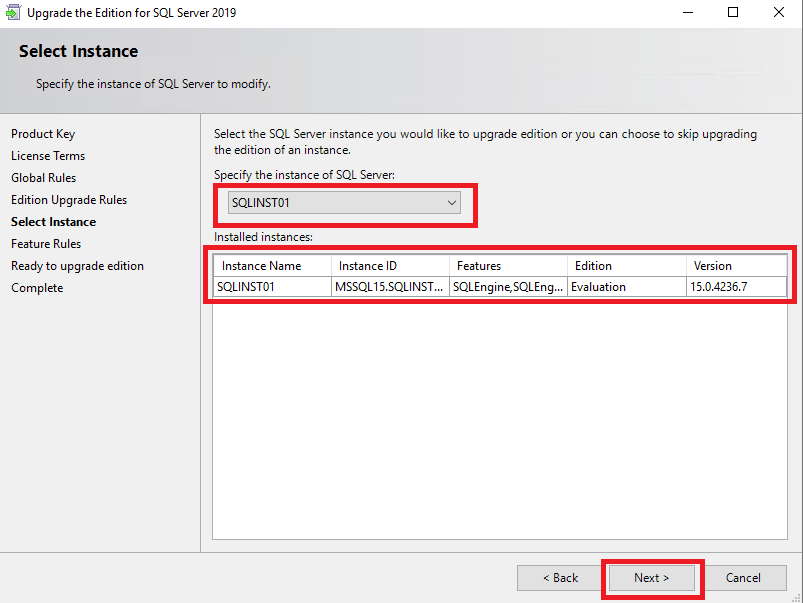803x603 pixels.
Task: Select the License Terms step
Action: click(48, 156)
